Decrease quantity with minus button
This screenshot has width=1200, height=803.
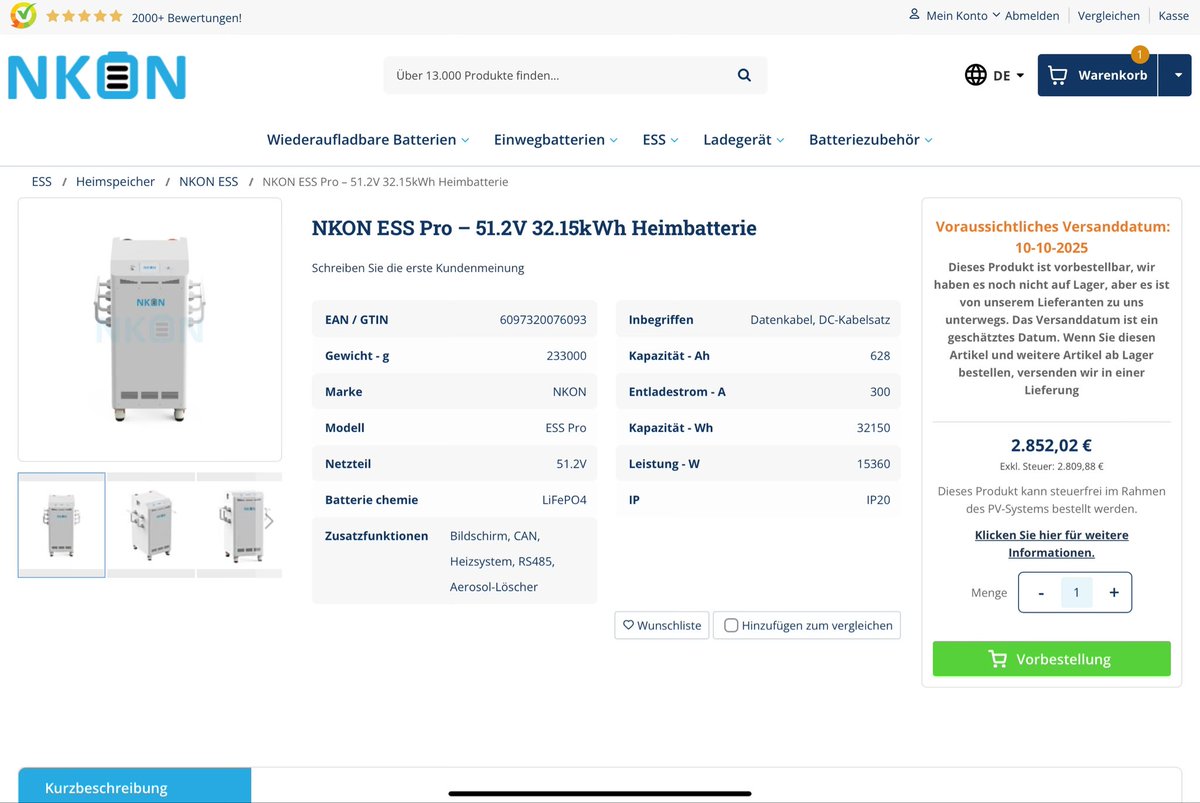(1041, 592)
